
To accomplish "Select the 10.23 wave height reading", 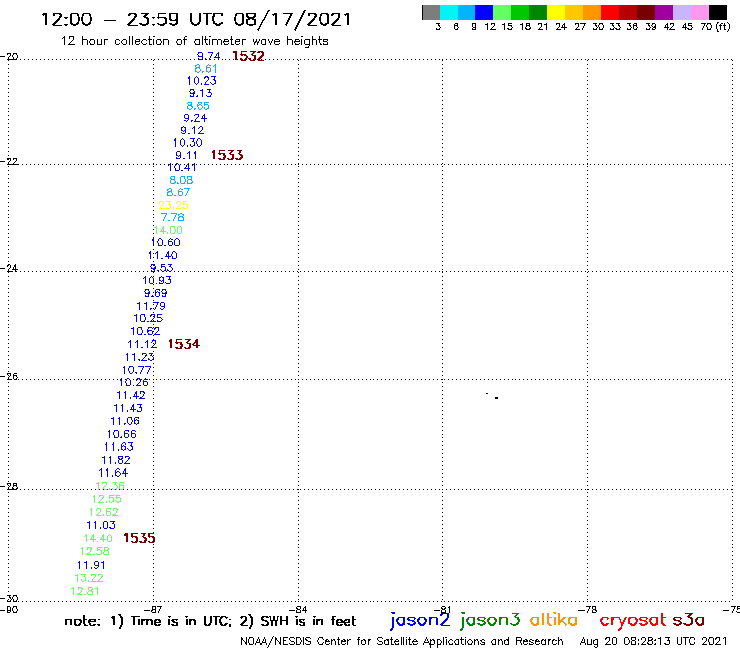I will point(202,81).
